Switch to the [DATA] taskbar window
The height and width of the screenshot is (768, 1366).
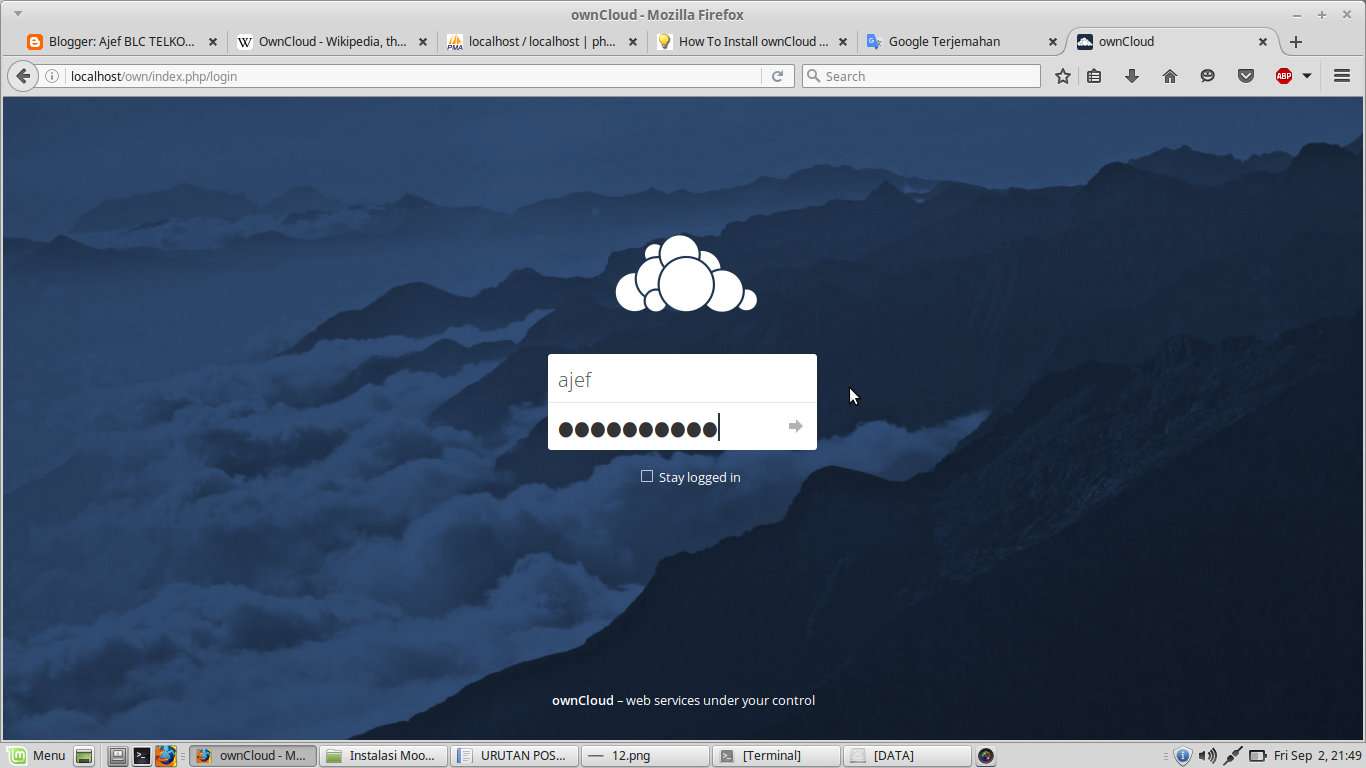(x=907, y=756)
